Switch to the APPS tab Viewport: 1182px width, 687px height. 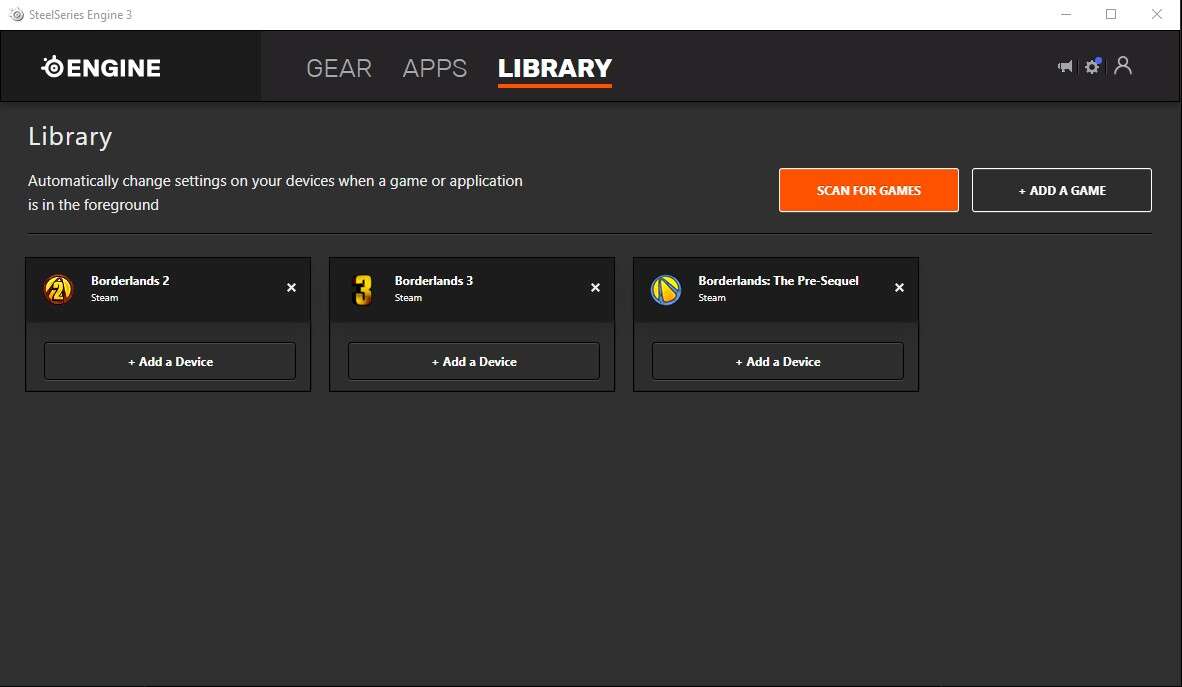(434, 68)
